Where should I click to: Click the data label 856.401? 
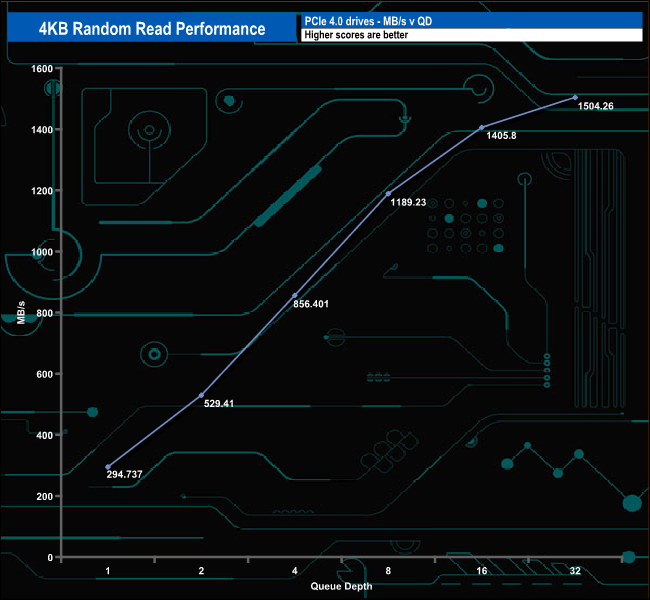311,304
